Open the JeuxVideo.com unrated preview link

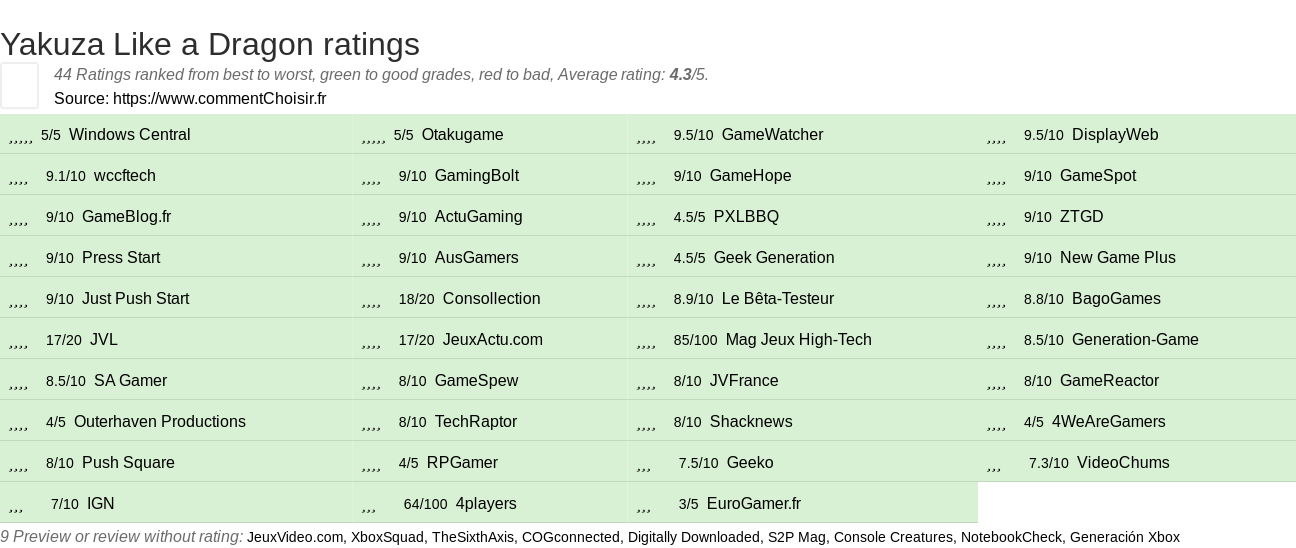point(295,537)
